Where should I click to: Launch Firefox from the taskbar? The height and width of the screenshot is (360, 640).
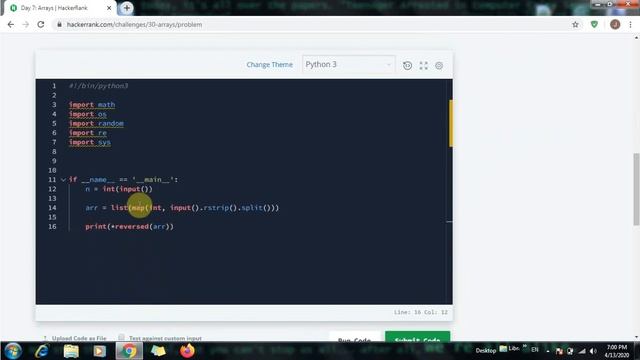[x=187, y=351]
